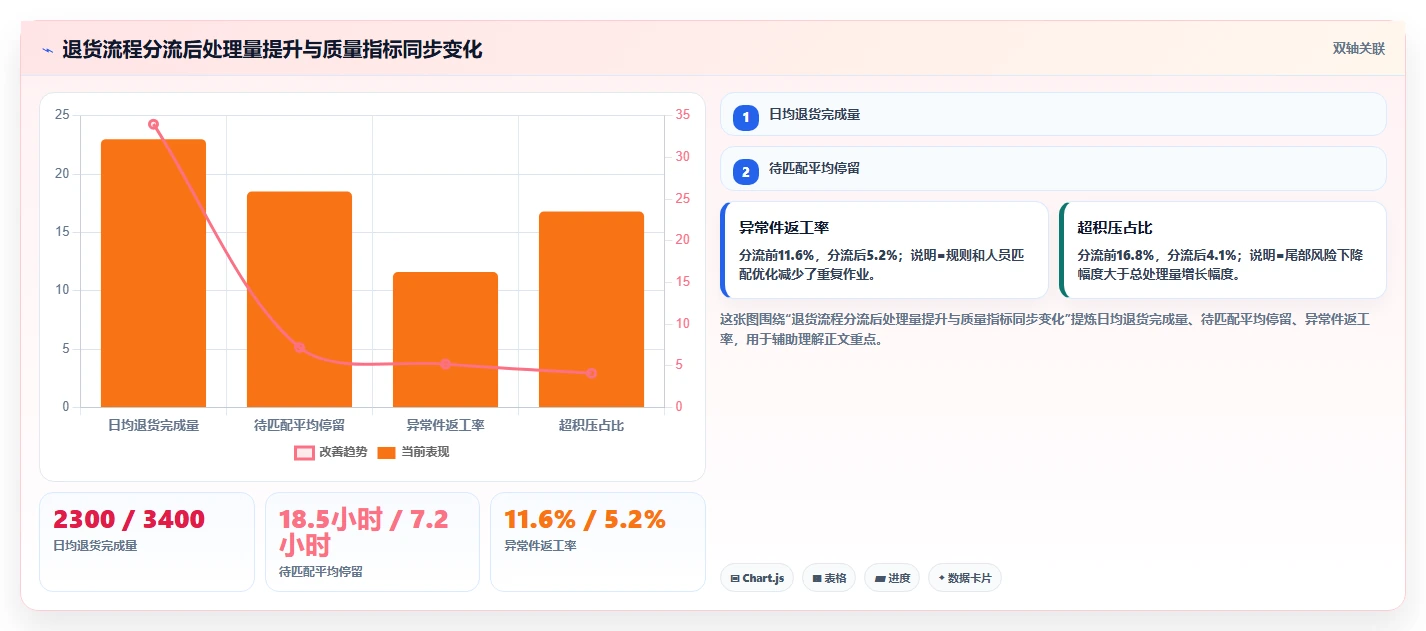Click x-axis label 异常件返工率
This screenshot has height=631, width=1426.
click(445, 426)
